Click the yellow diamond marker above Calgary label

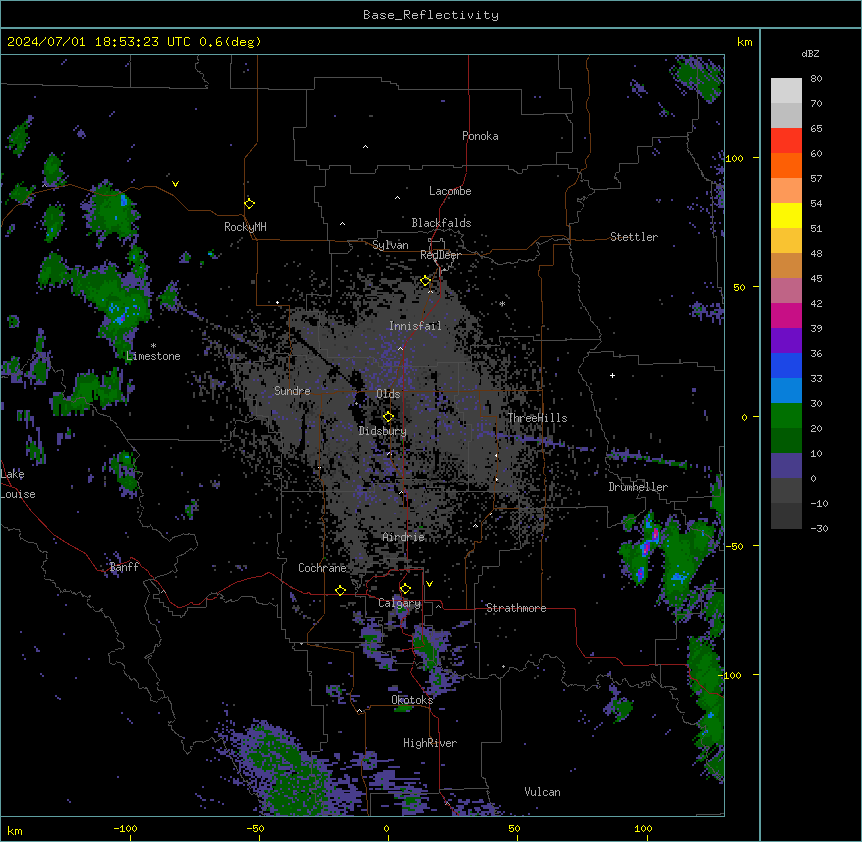(405, 589)
